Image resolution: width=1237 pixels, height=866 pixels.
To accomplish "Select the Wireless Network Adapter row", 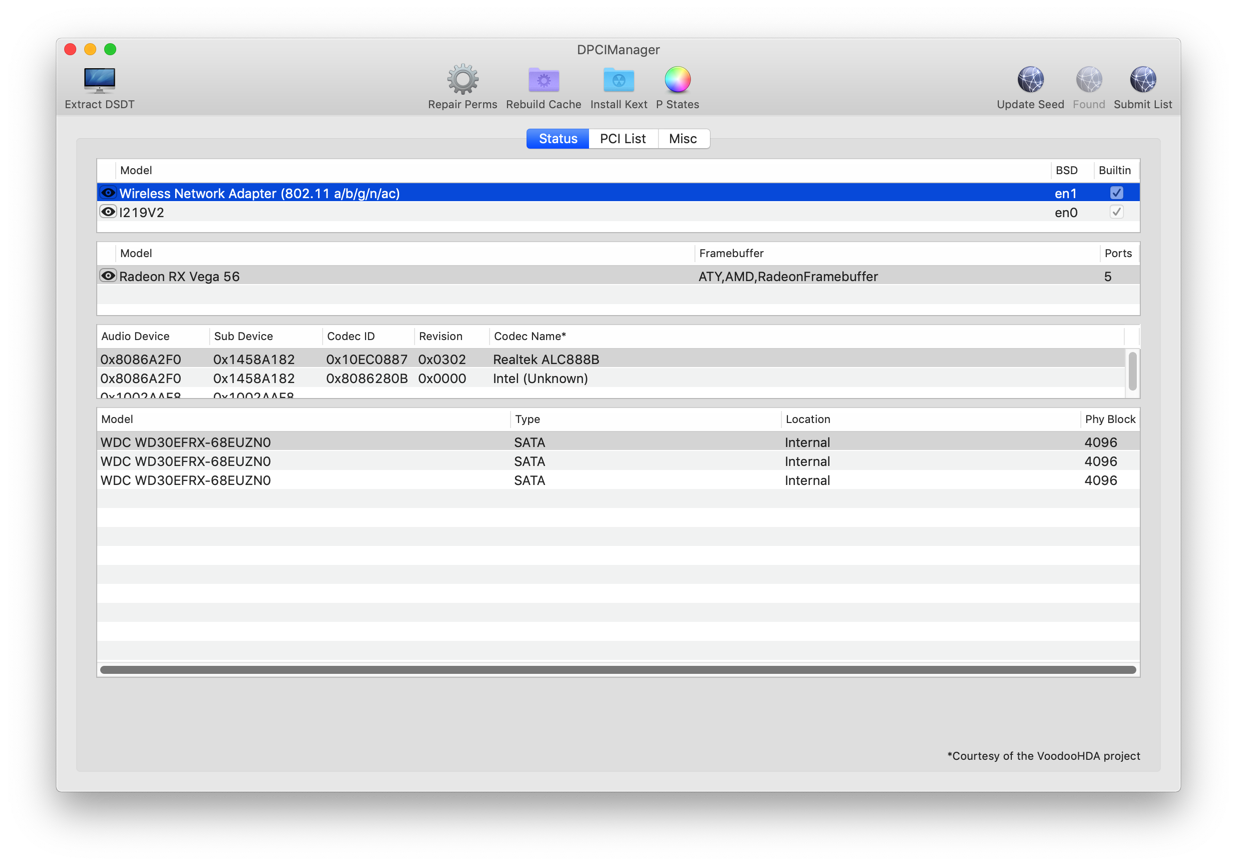I will [618, 193].
